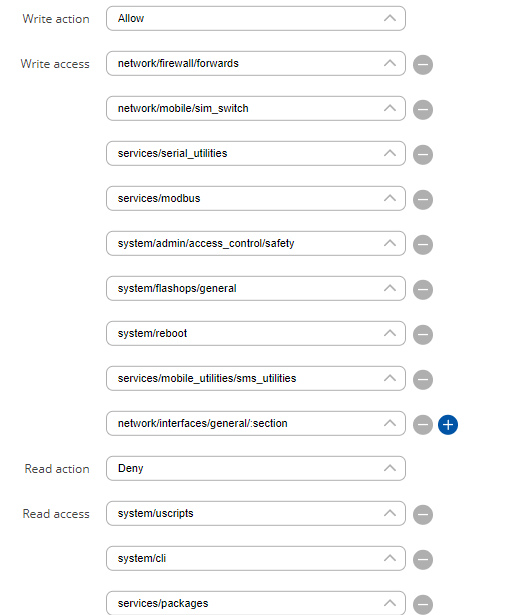Viewport: 532px width, 615px height.
Task: Remove the network/interfaces/general/:section entry
Action: (x=423, y=424)
